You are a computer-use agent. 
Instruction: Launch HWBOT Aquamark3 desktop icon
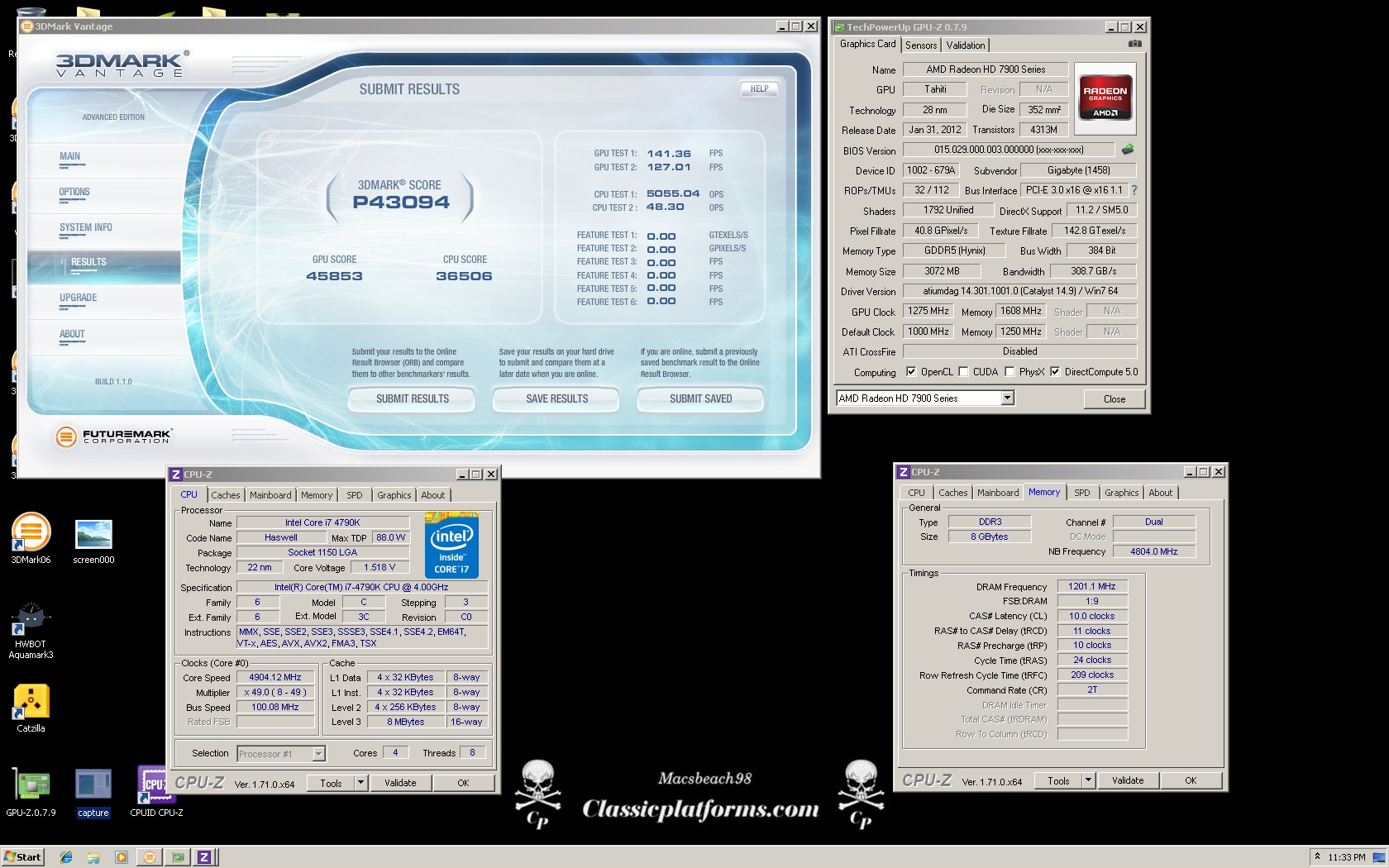tap(31, 630)
